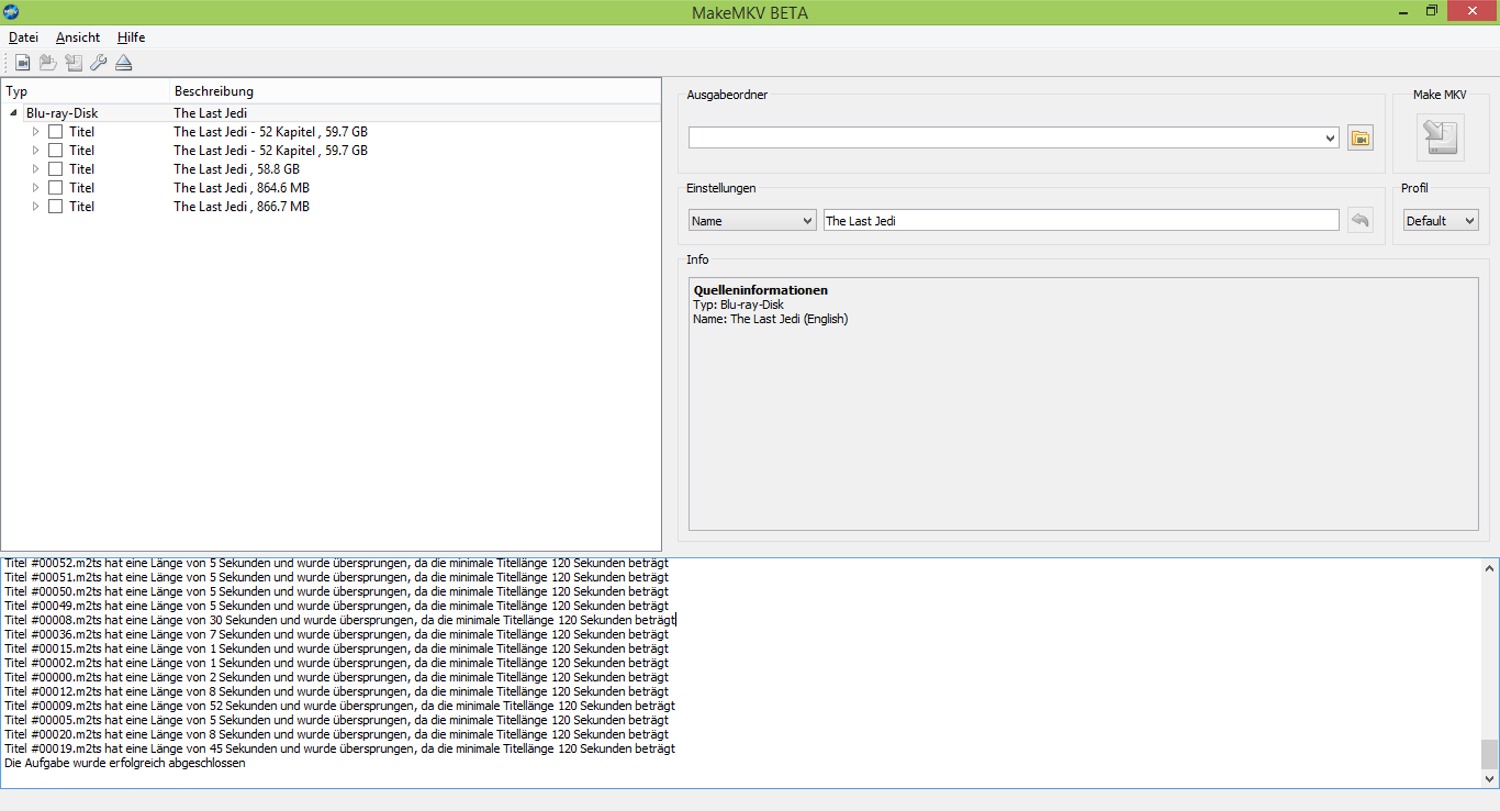Check the 58.8 GB title checkbox

(x=55, y=169)
